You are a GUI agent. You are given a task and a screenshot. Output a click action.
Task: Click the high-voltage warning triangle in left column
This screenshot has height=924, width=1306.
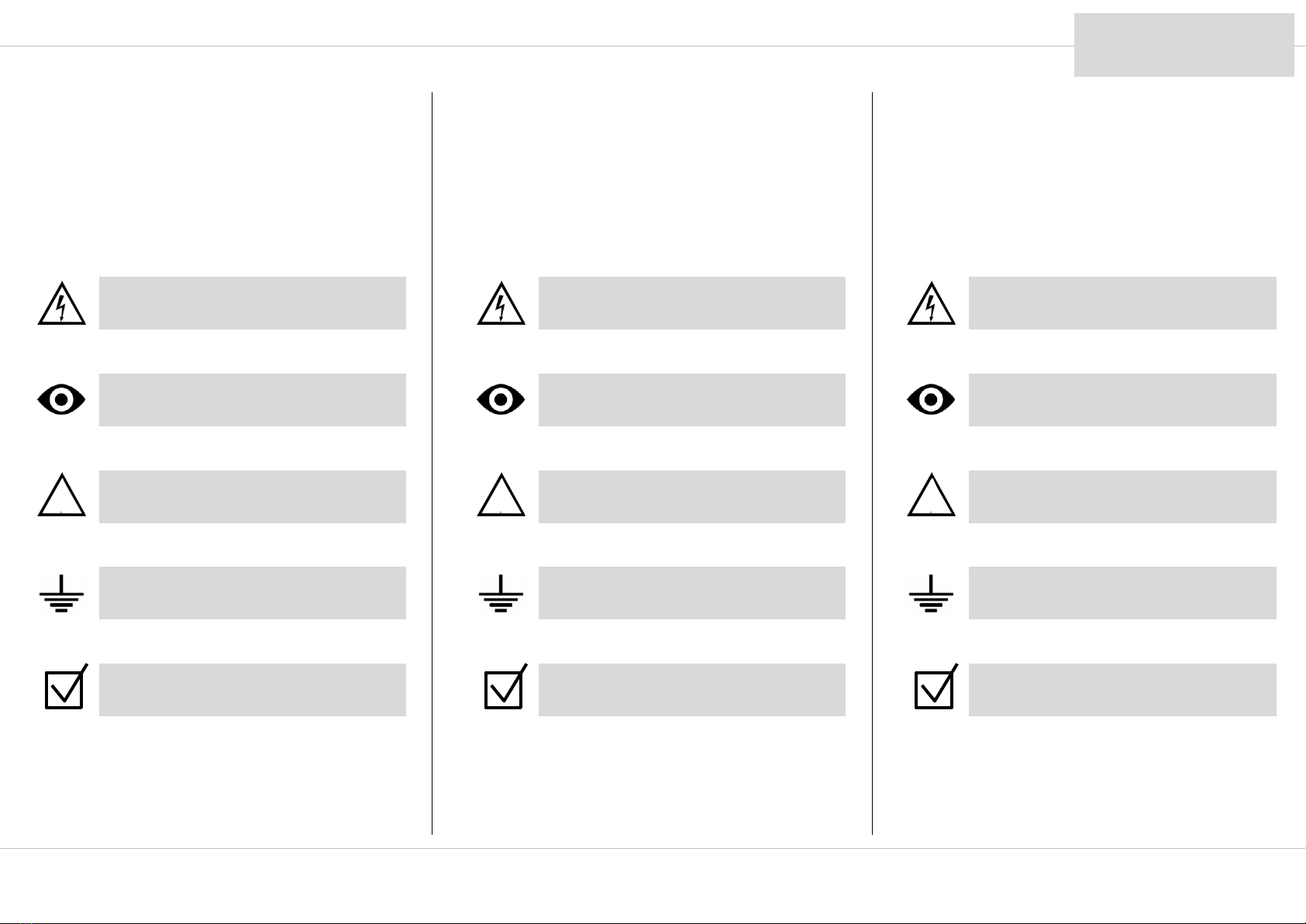point(62,304)
